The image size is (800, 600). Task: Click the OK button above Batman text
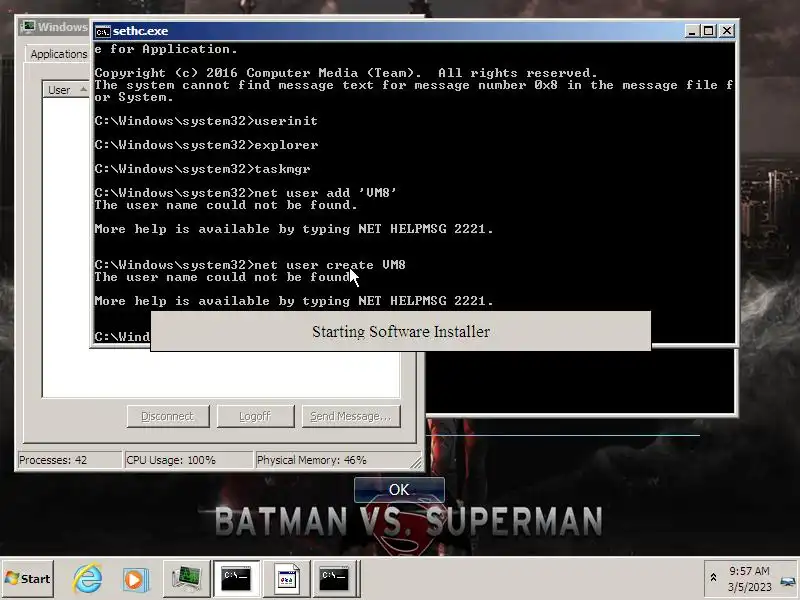pyautogui.click(x=399, y=490)
